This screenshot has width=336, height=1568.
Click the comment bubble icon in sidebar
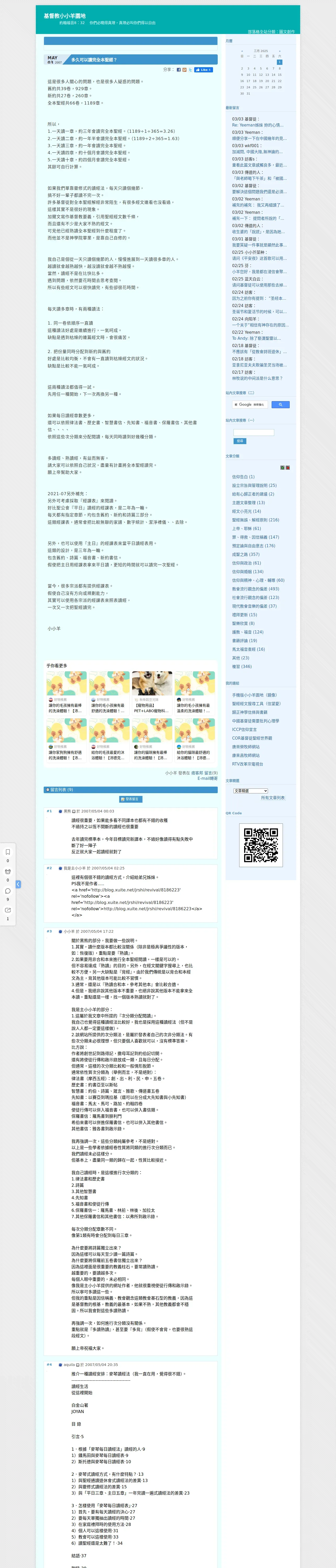pyautogui.click(x=8, y=891)
